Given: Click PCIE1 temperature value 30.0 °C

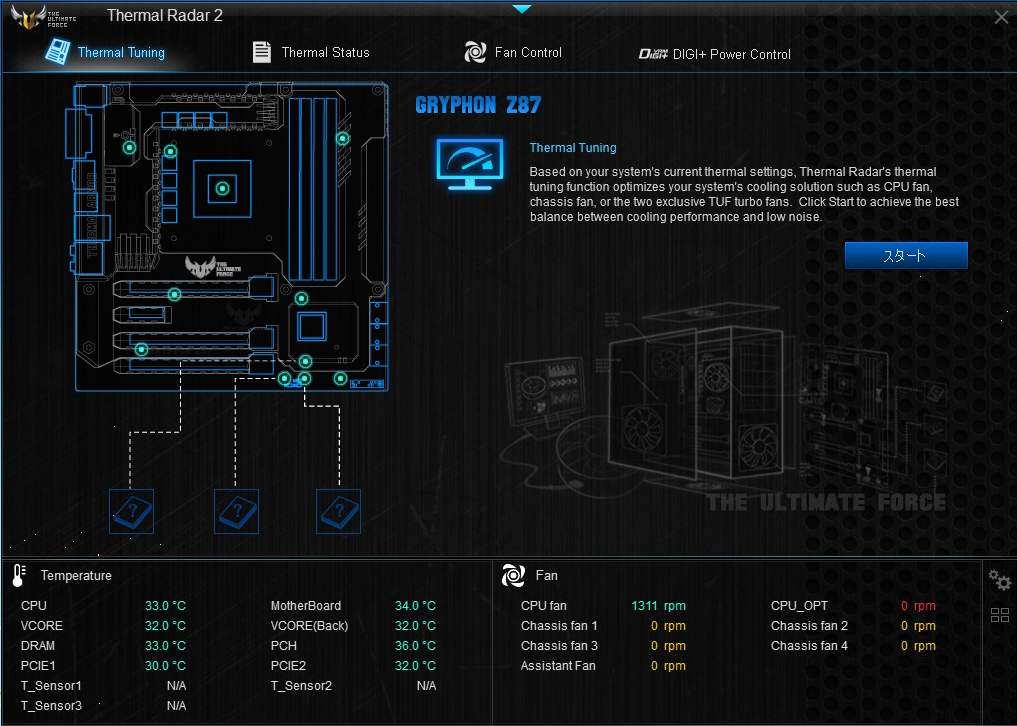Looking at the screenshot, I should click(x=165, y=666).
